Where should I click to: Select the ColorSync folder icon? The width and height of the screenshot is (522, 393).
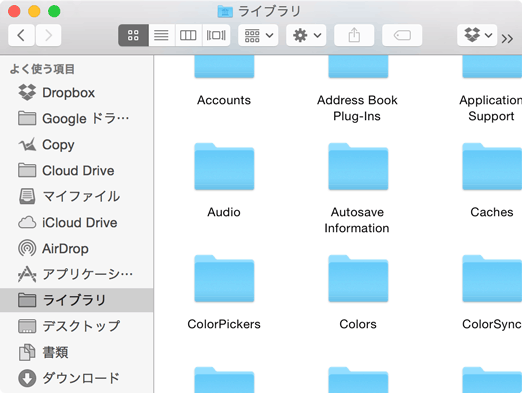[492, 279]
